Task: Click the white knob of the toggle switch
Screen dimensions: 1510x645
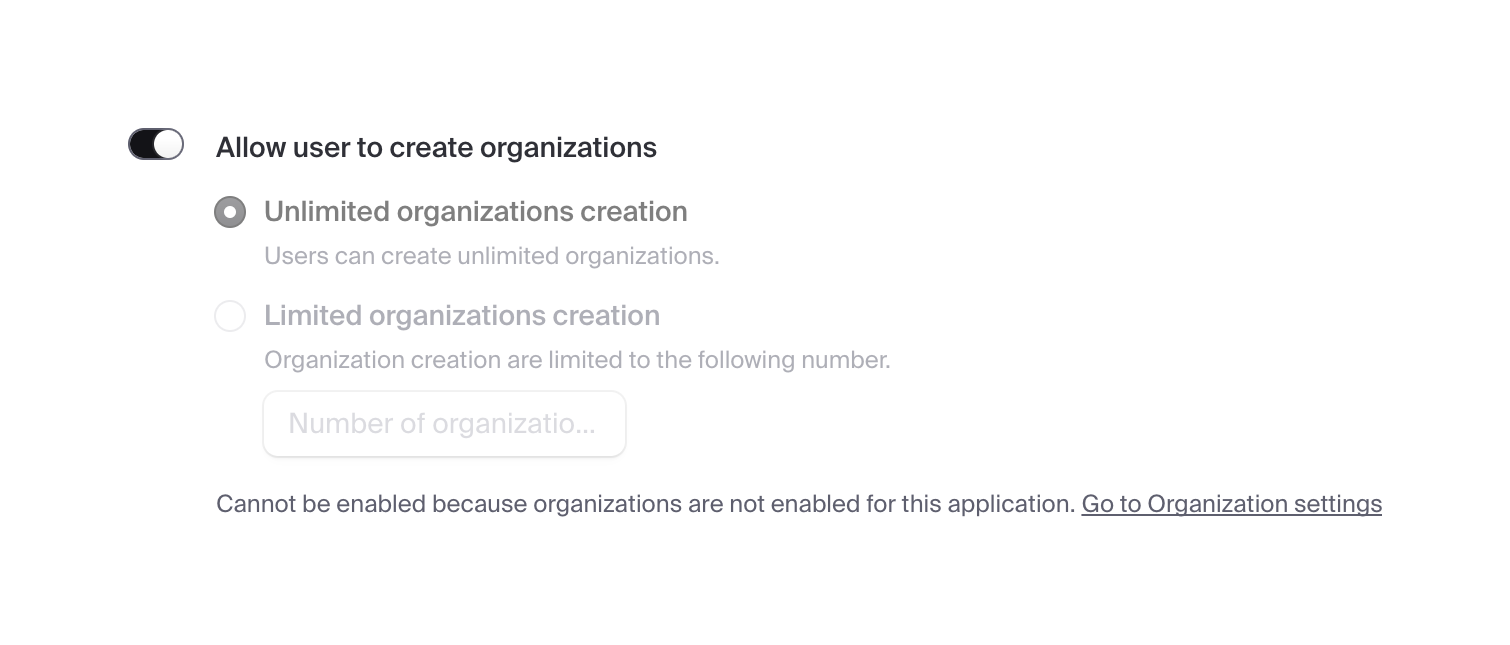Action: click(x=169, y=144)
